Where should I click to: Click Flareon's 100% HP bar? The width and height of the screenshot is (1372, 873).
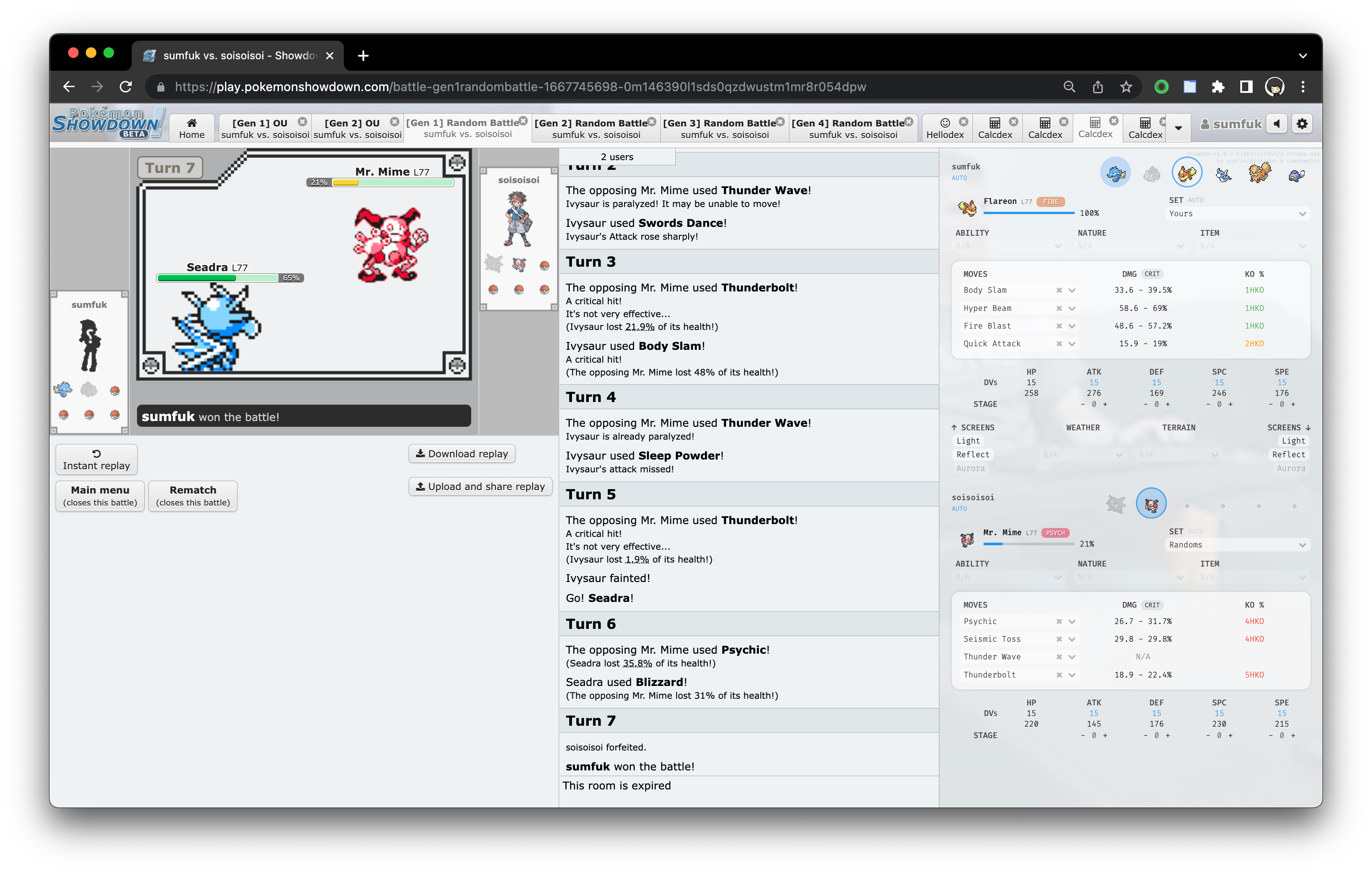(1029, 213)
